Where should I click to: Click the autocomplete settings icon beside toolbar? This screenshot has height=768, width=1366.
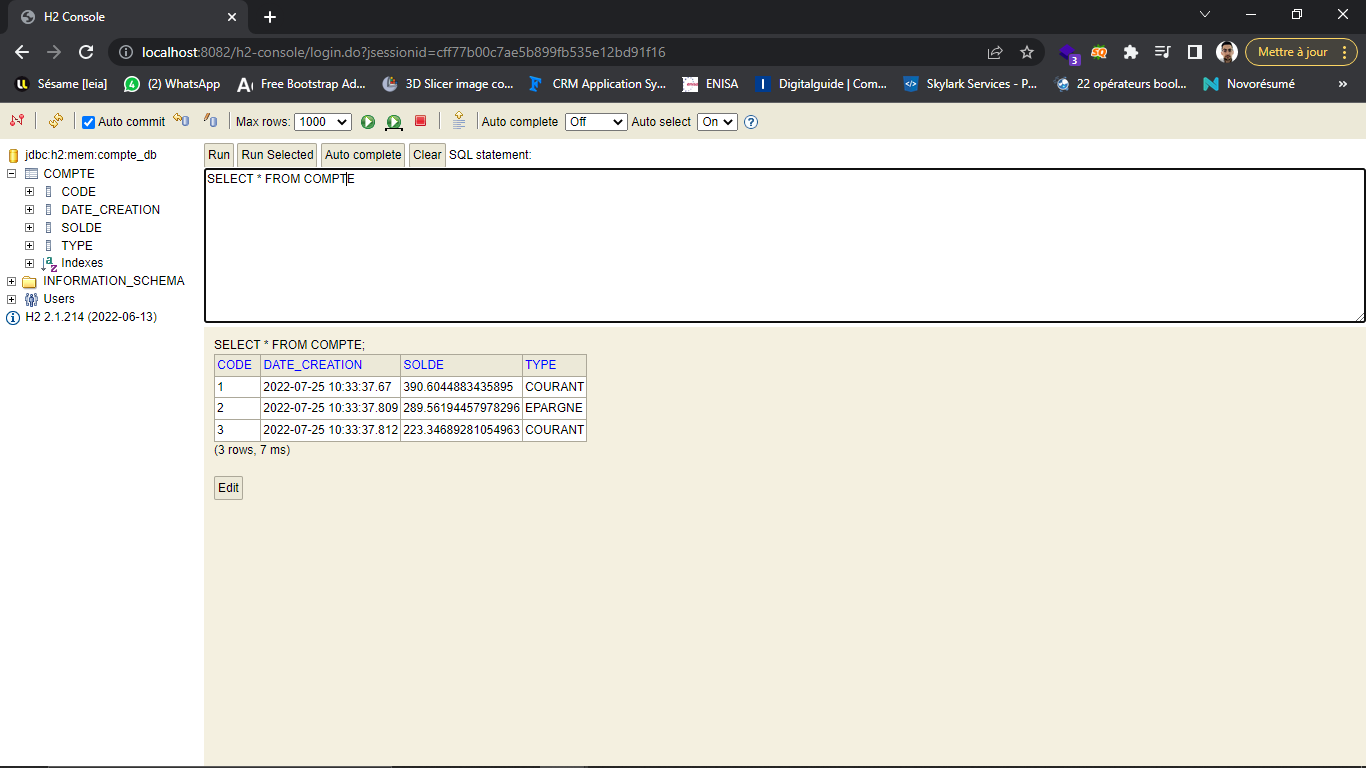[x=459, y=121]
